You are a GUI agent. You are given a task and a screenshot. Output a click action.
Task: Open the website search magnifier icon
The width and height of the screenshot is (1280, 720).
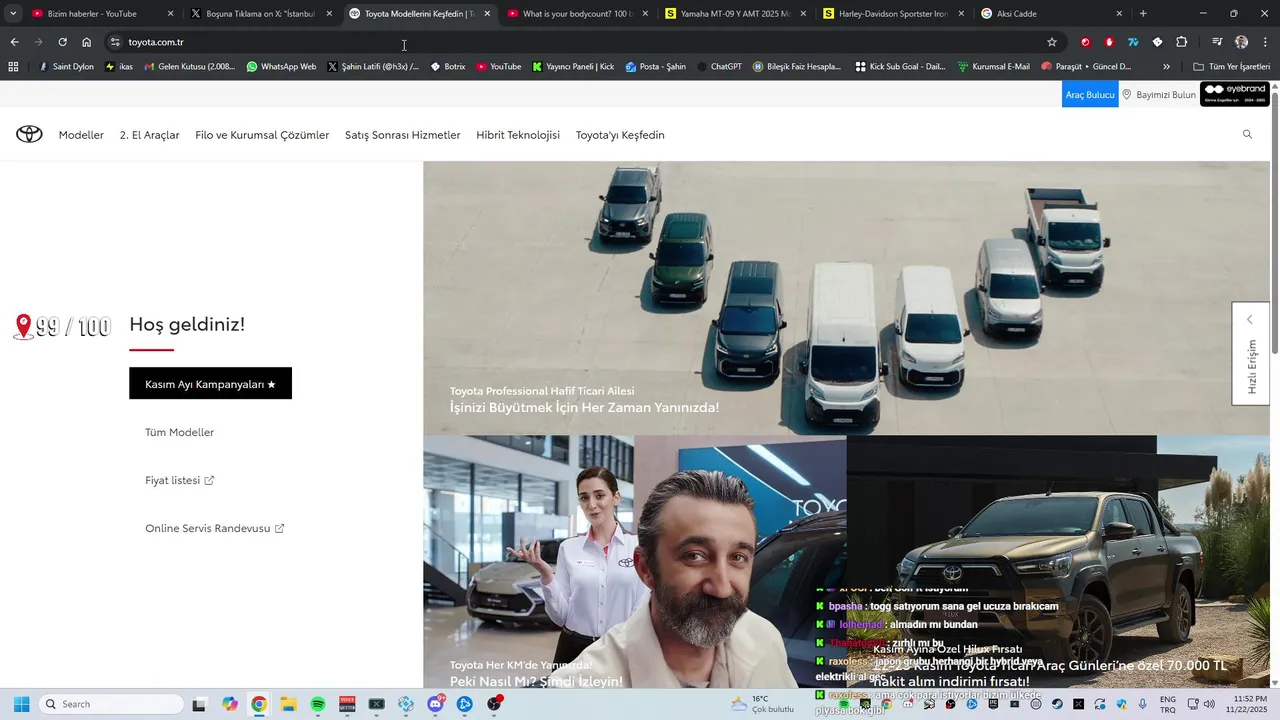point(1247,134)
